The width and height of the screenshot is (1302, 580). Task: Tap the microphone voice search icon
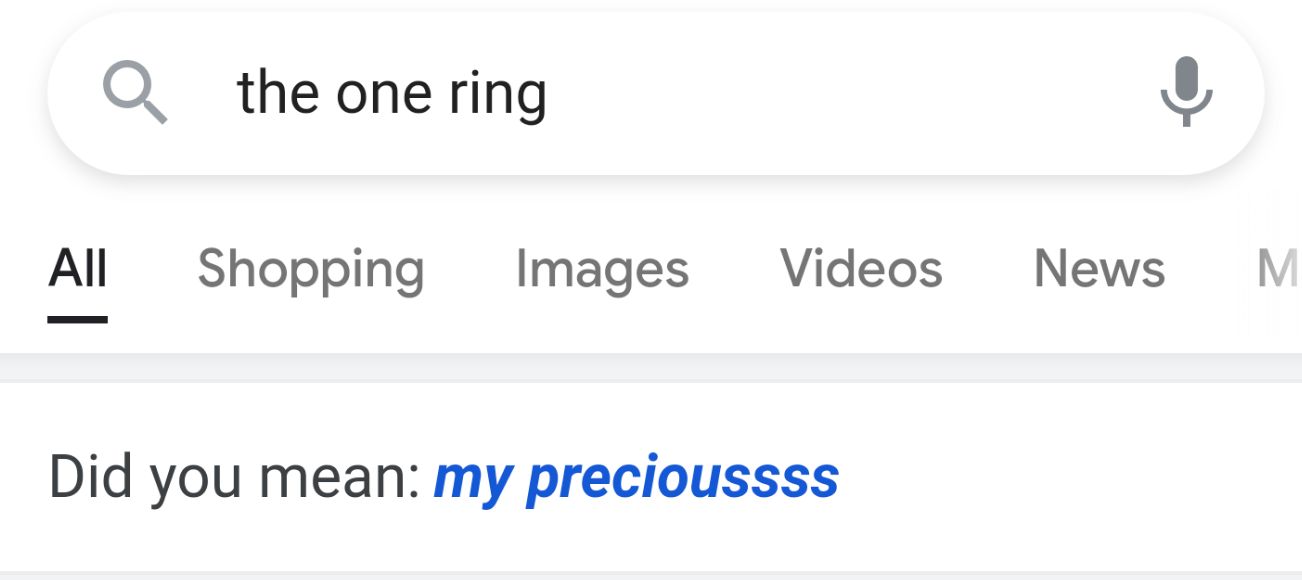pos(1185,92)
